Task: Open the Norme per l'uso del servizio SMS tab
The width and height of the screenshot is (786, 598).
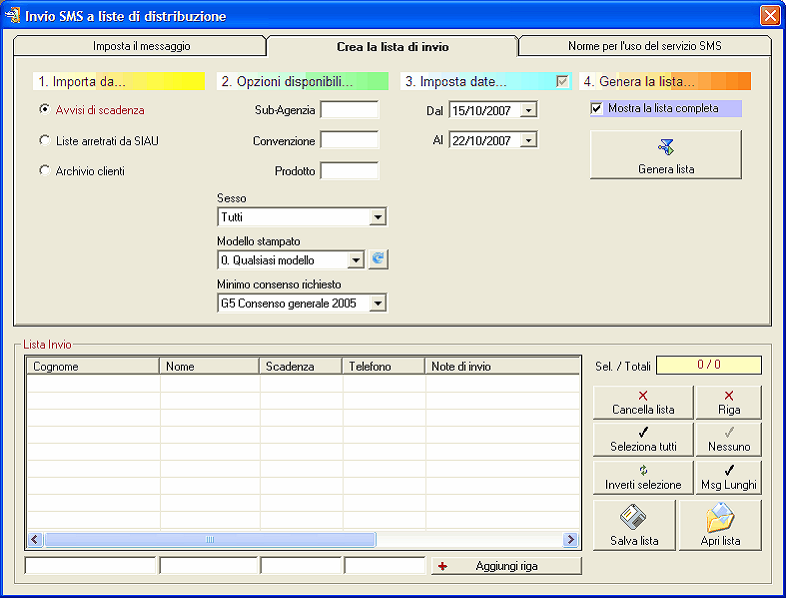Action: pyautogui.click(x=645, y=46)
